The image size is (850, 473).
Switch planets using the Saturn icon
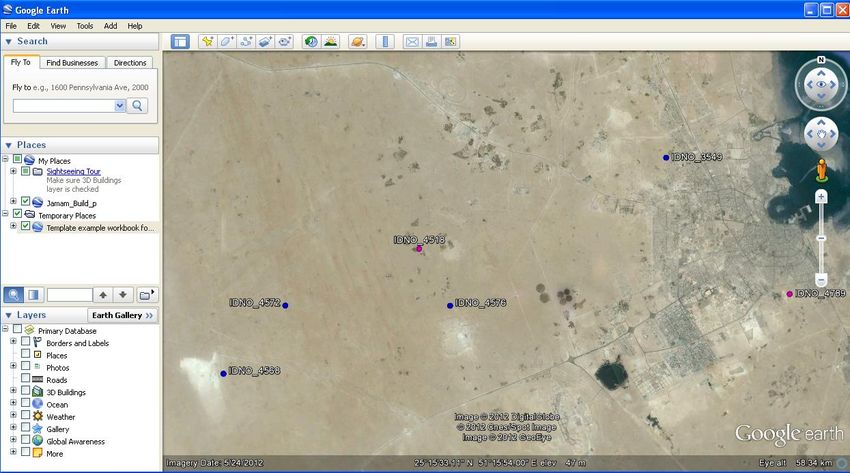[x=358, y=42]
